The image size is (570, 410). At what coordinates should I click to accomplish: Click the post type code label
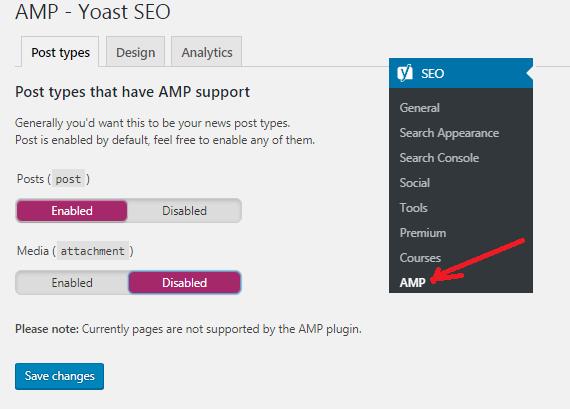68,179
